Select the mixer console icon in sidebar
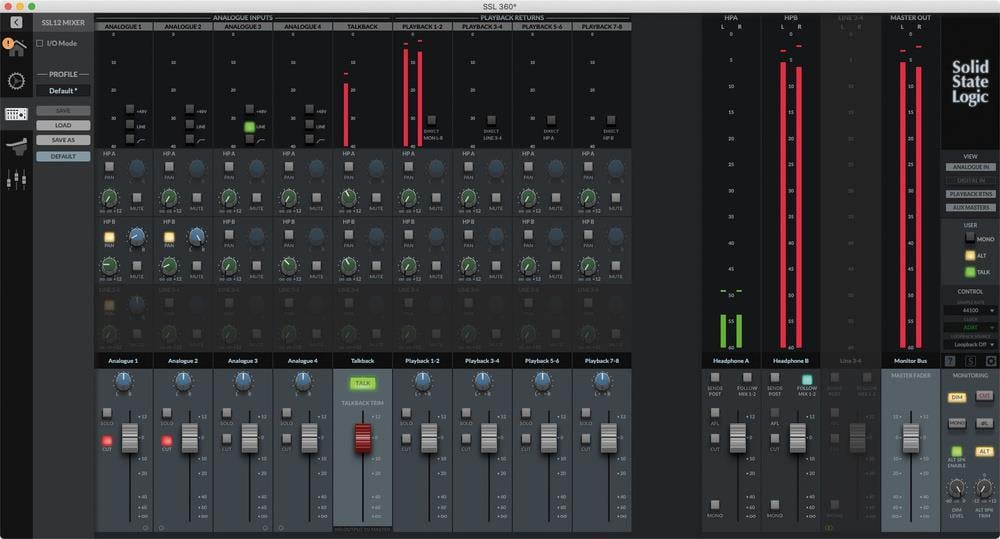Screen dimensions: 1000x539 tap(16, 114)
